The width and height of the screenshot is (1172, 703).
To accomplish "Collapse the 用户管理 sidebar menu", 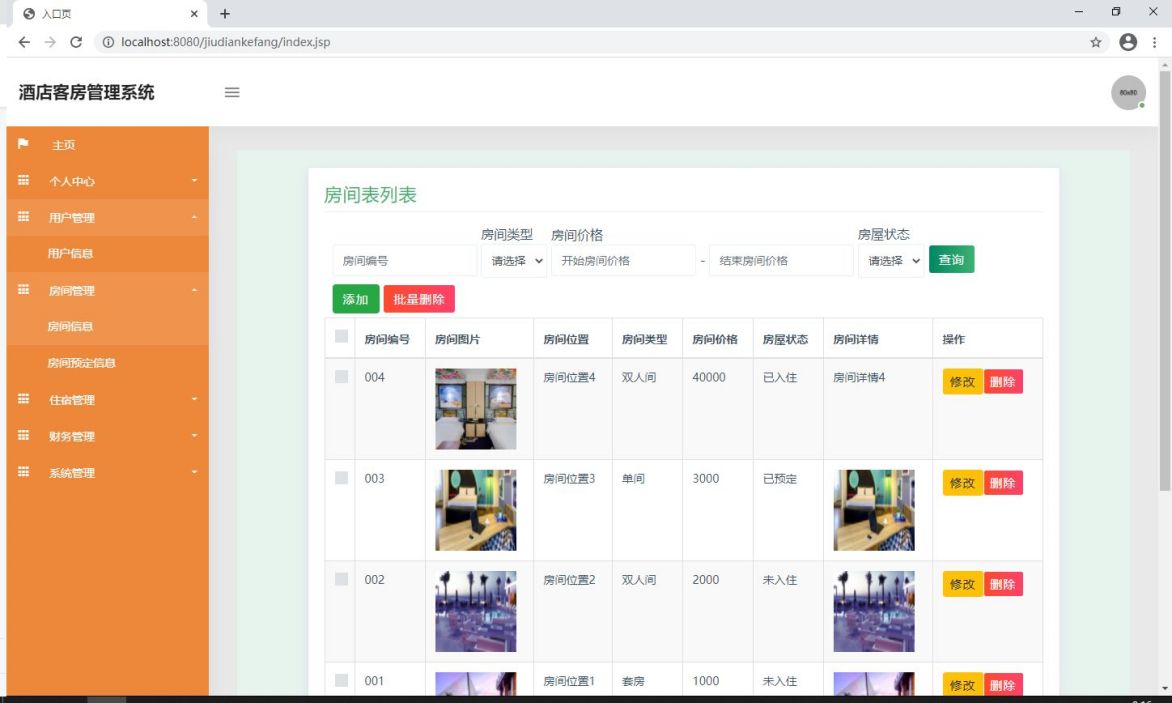I will point(108,217).
